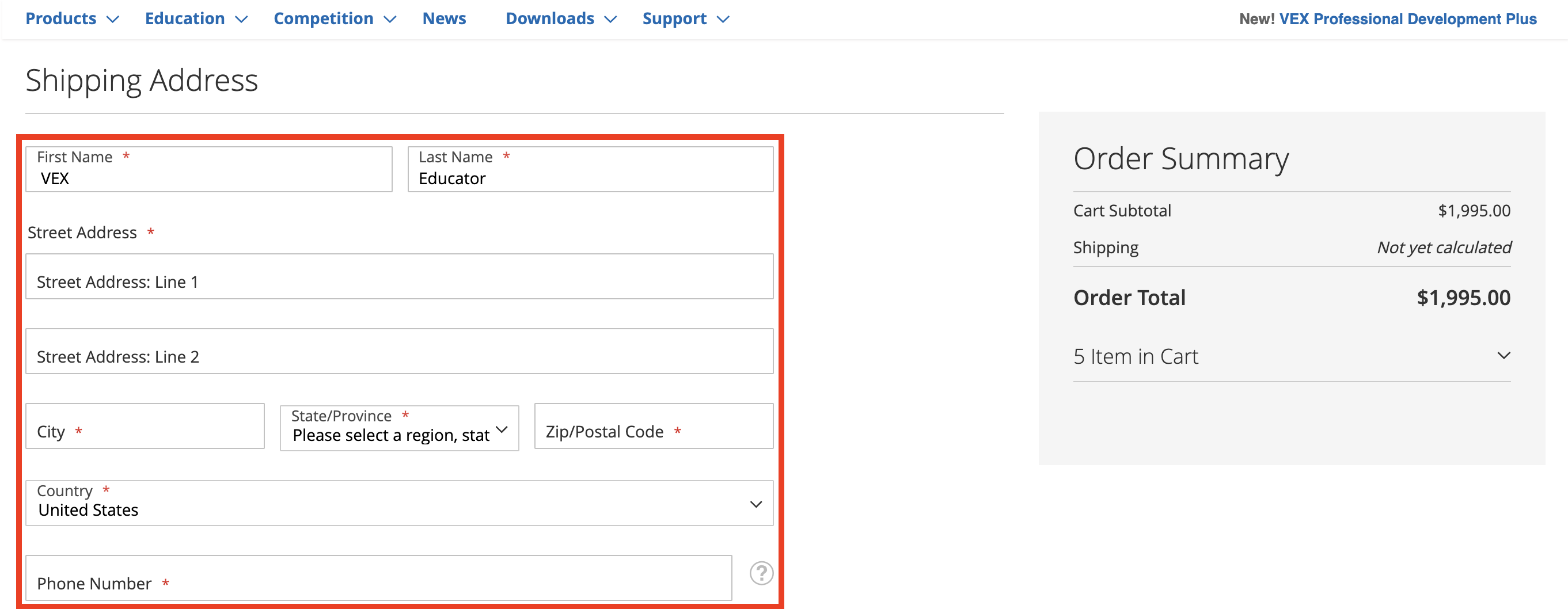
Task: Select the Street Address Line 1 field
Action: tap(398, 276)
